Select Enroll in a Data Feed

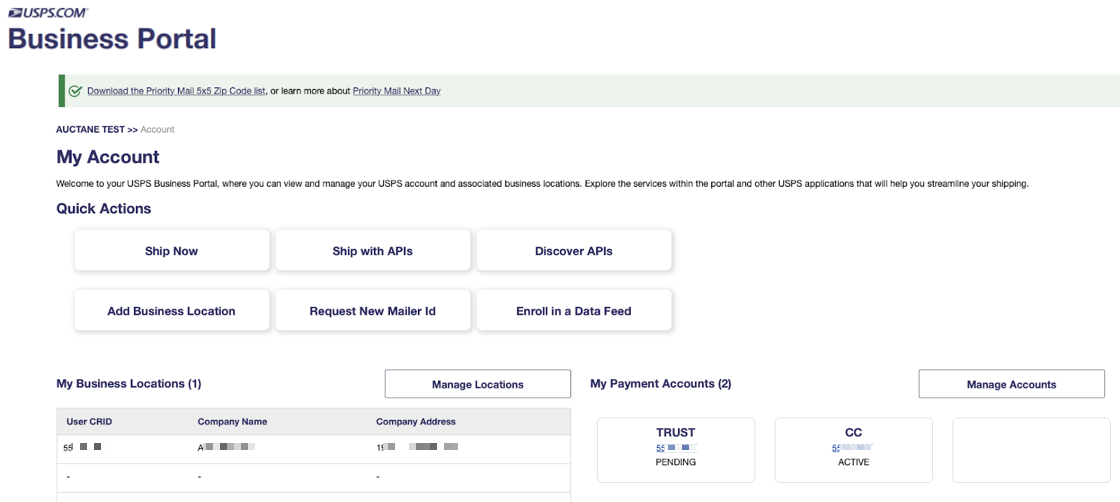574,311
